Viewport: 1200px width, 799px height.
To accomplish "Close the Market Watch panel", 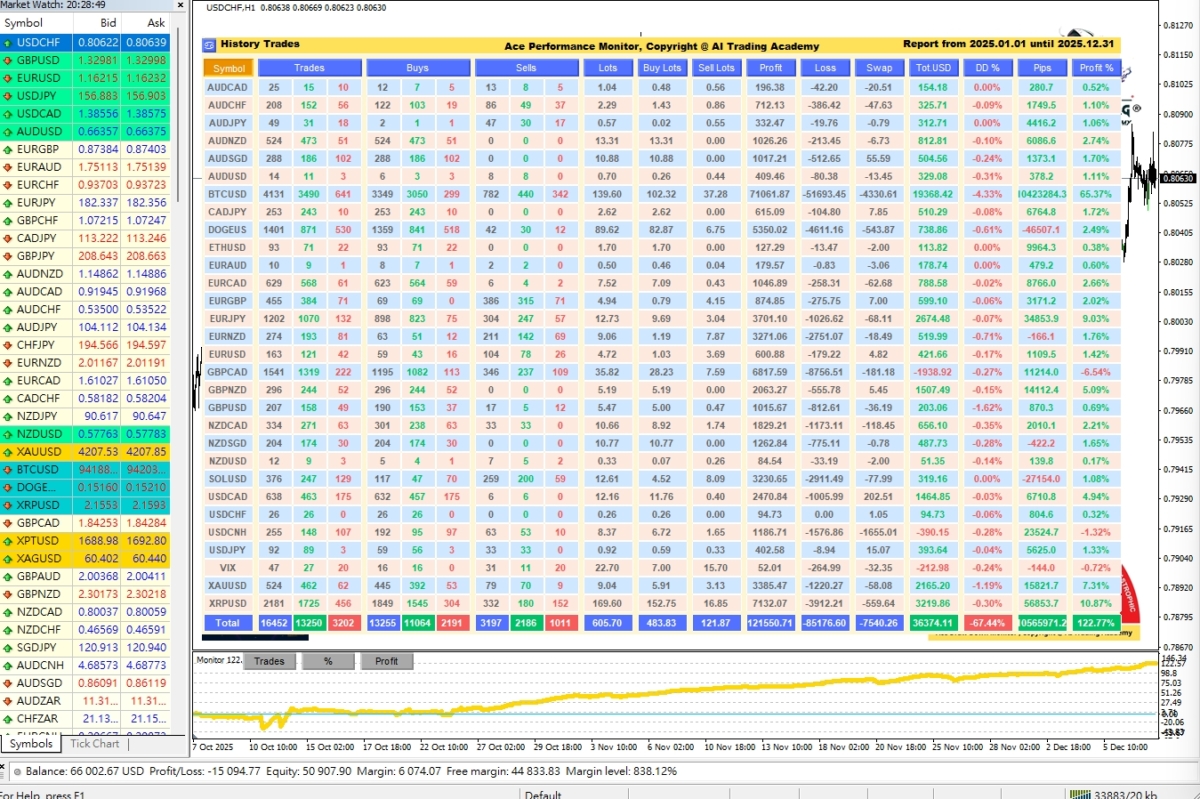I will pos(181,5).
